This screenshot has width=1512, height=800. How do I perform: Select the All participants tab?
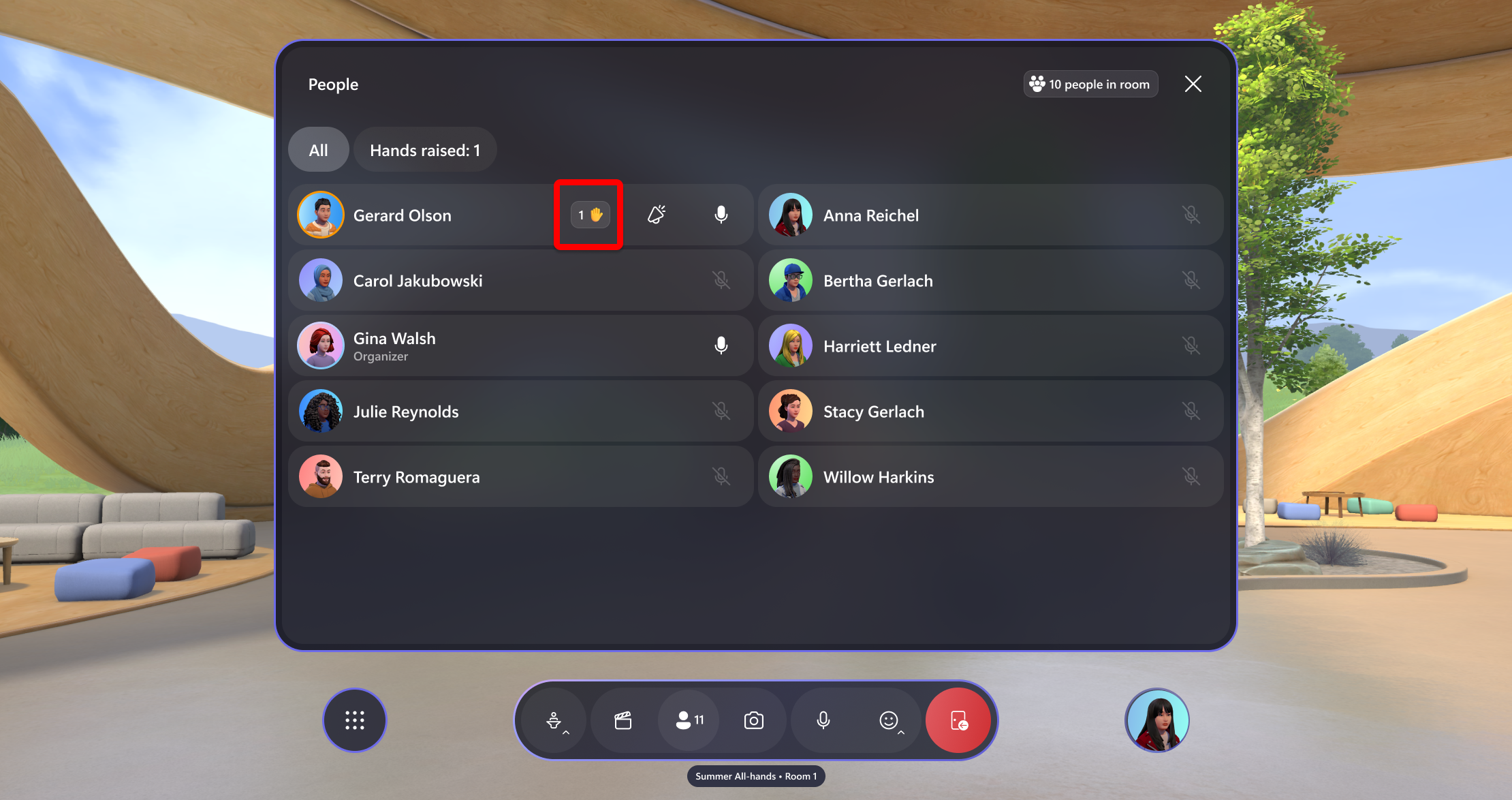[319, 150]
